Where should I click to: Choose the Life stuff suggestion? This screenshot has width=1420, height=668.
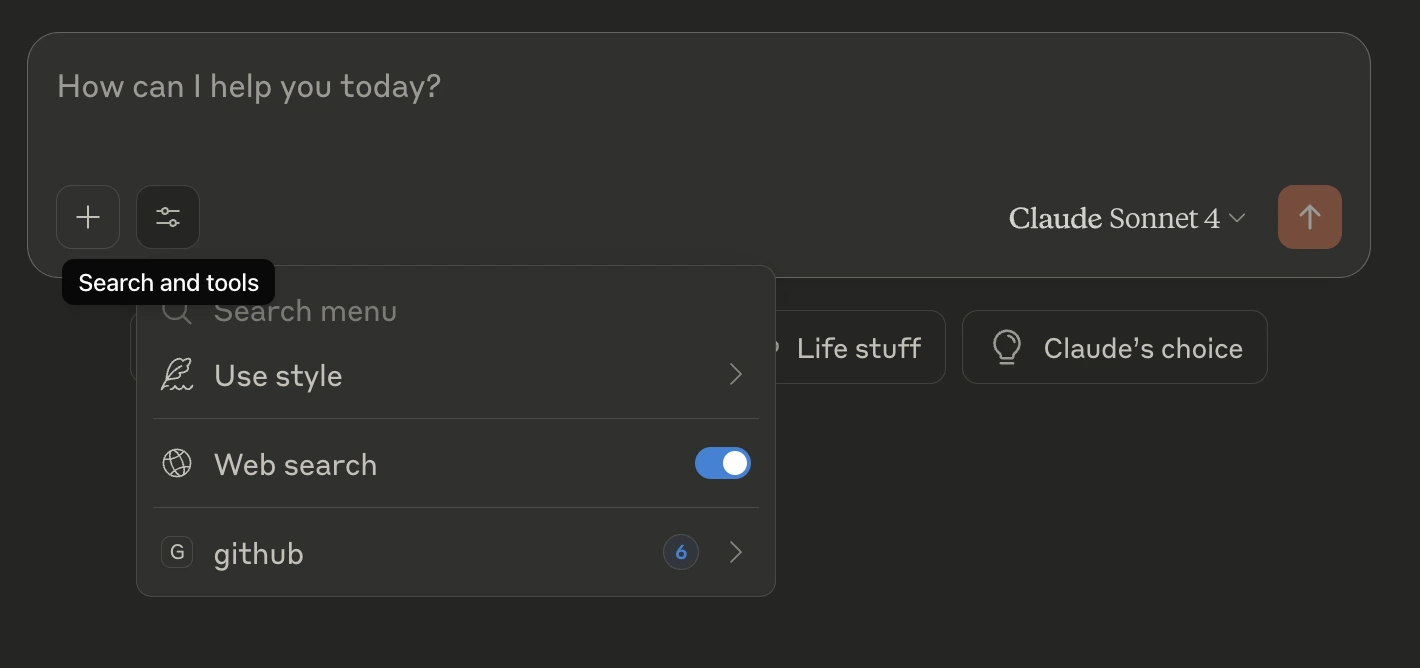click(858, 348)
